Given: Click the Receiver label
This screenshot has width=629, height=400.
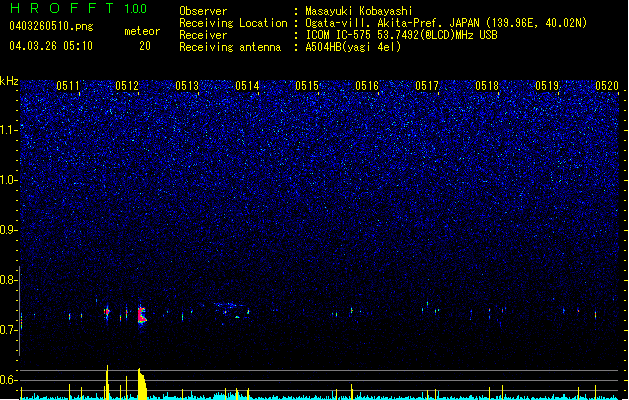Looking at the screenshot, I should 203,35.
